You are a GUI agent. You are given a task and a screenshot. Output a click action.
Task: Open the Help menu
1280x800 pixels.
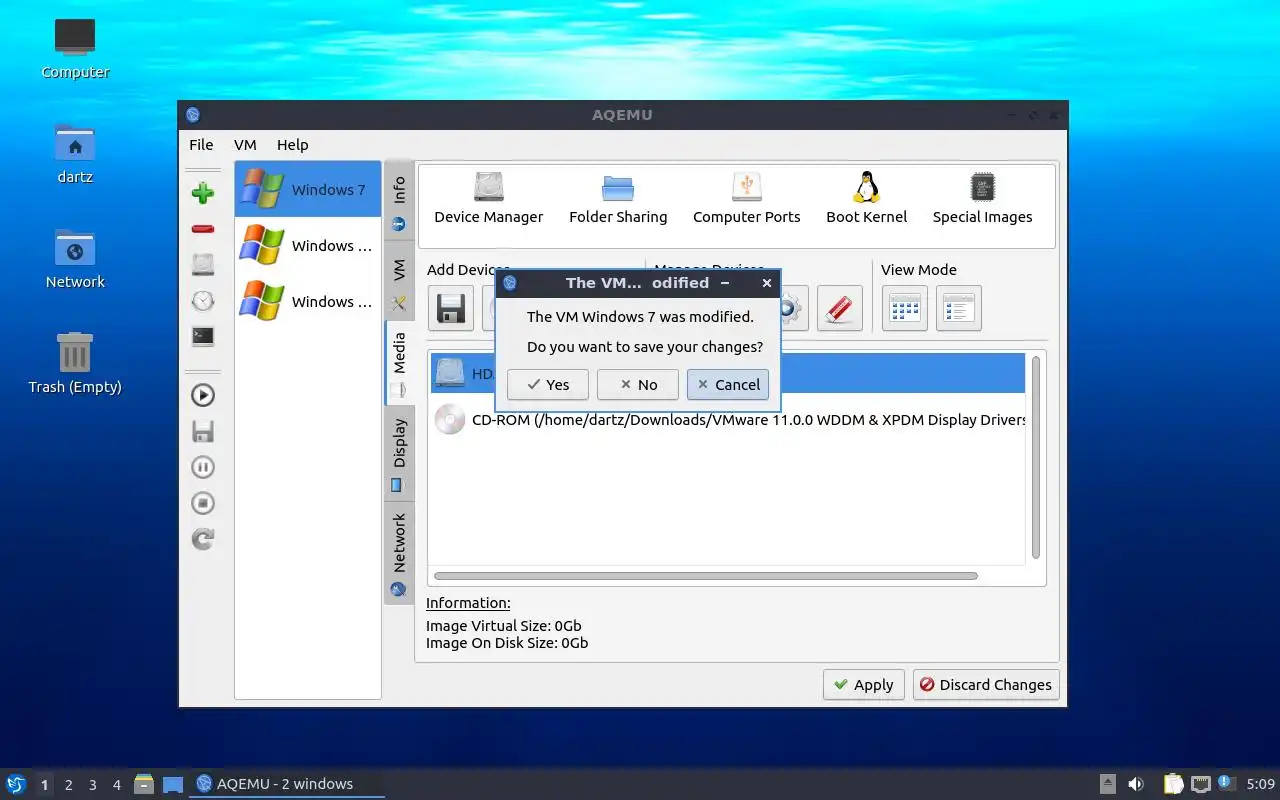293,145
